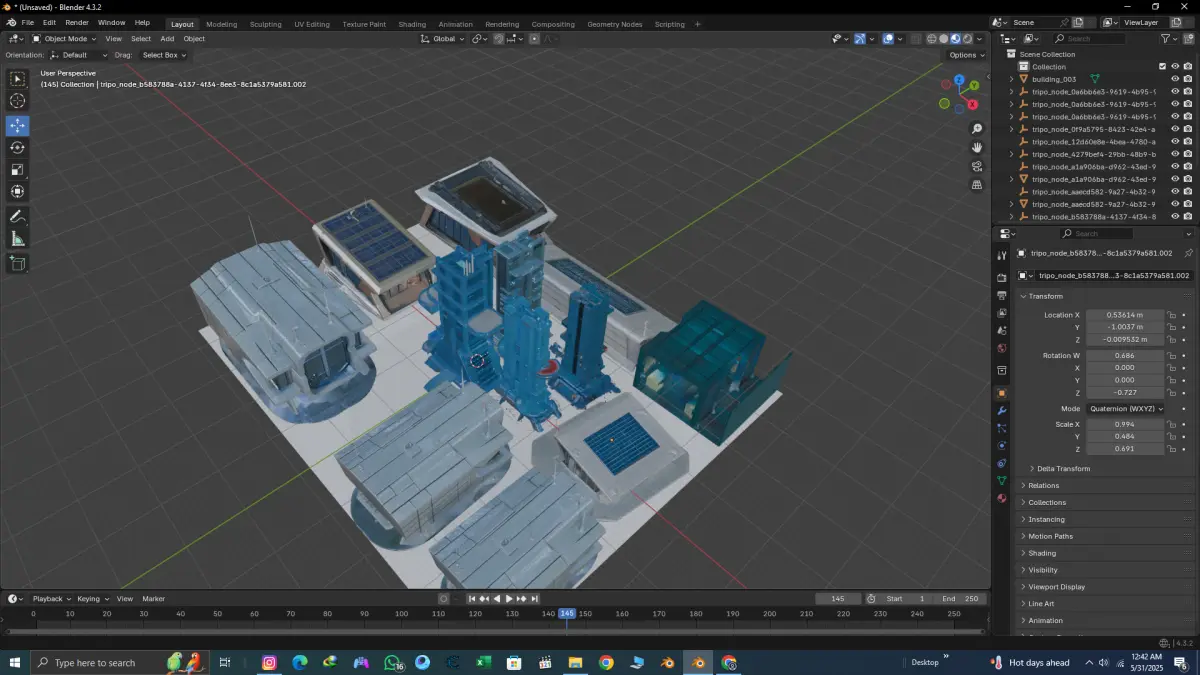Activate the Rotate tool
Screen dimensions: 1200x675
17,148
